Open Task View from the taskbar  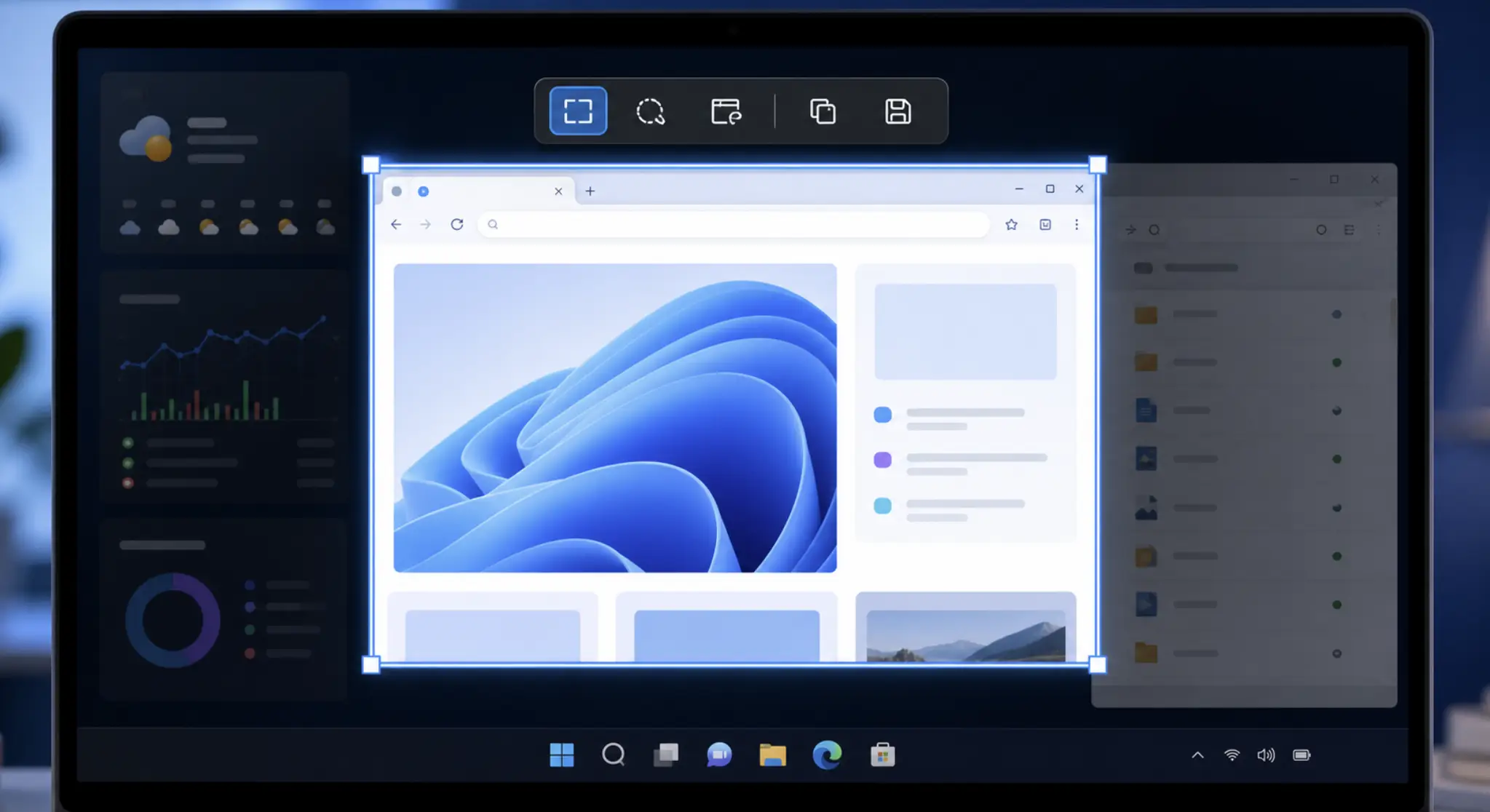666,755
